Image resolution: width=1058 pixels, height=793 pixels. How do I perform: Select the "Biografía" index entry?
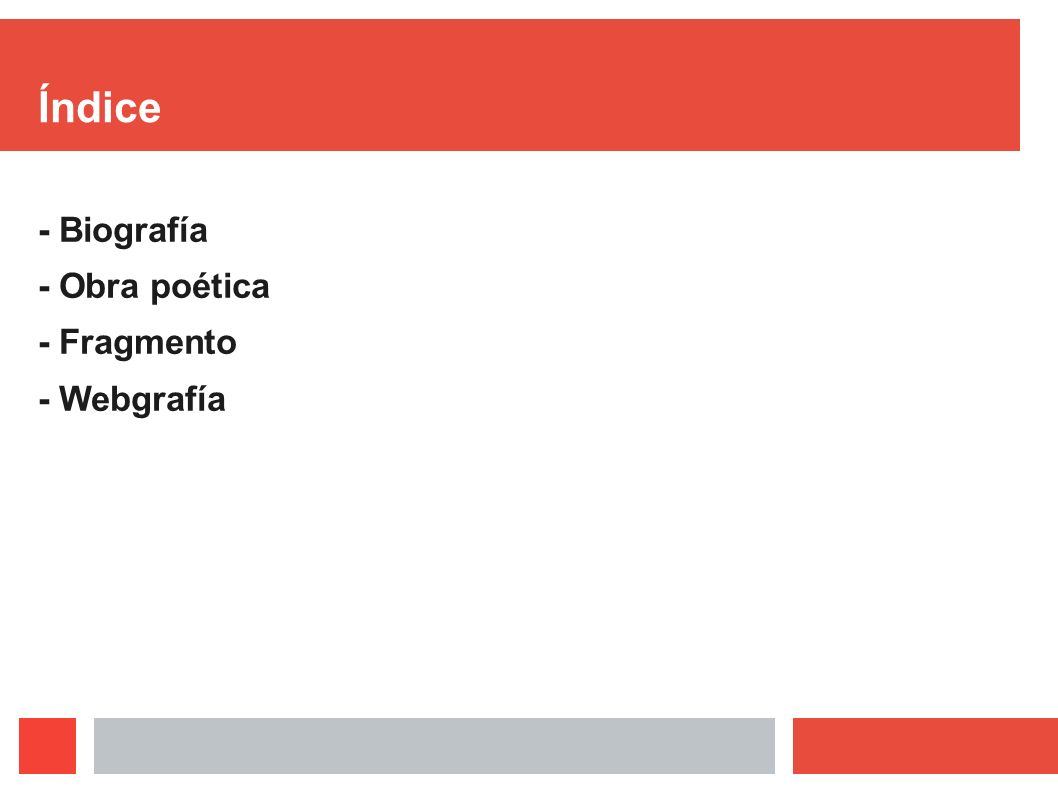[x=133, y=230]
